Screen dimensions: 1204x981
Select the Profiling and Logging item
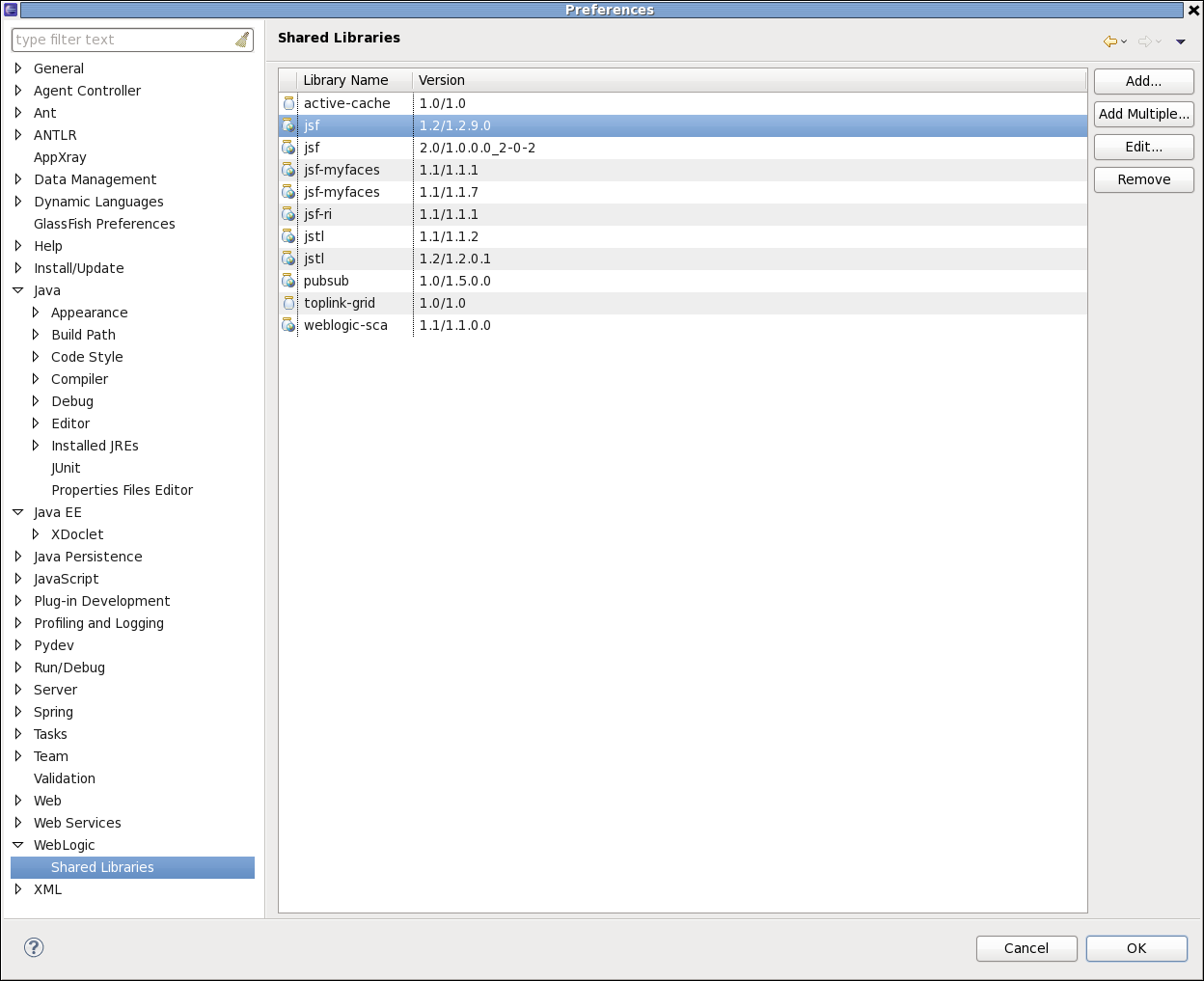pos(98,623)
